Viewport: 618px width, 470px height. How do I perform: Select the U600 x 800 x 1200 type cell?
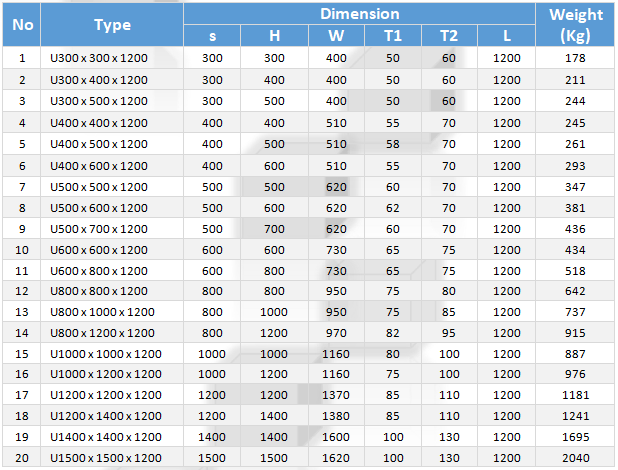[98, 269]
